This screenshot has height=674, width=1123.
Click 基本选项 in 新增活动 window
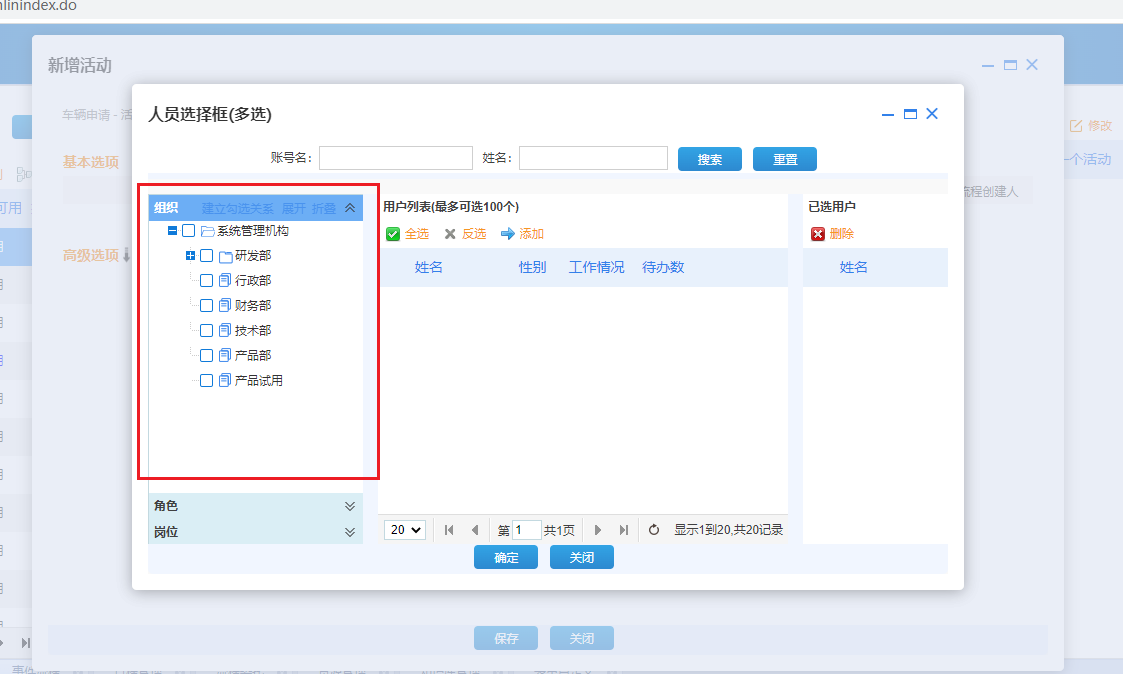point(91,162)
